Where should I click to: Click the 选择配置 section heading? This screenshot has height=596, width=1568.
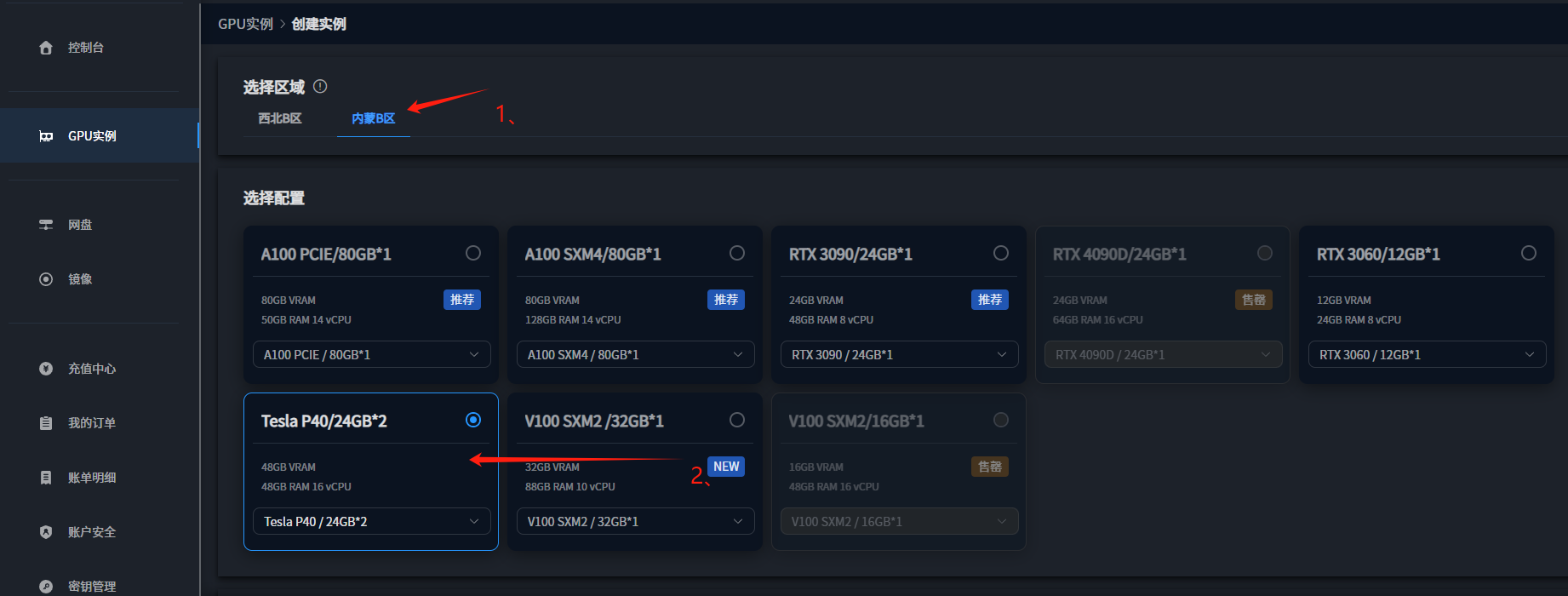click(274, 198)
